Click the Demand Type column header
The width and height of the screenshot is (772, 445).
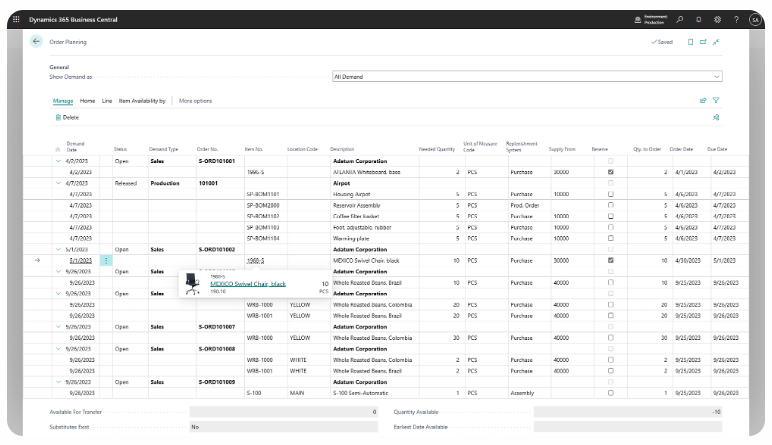click(x=163, y=149)
